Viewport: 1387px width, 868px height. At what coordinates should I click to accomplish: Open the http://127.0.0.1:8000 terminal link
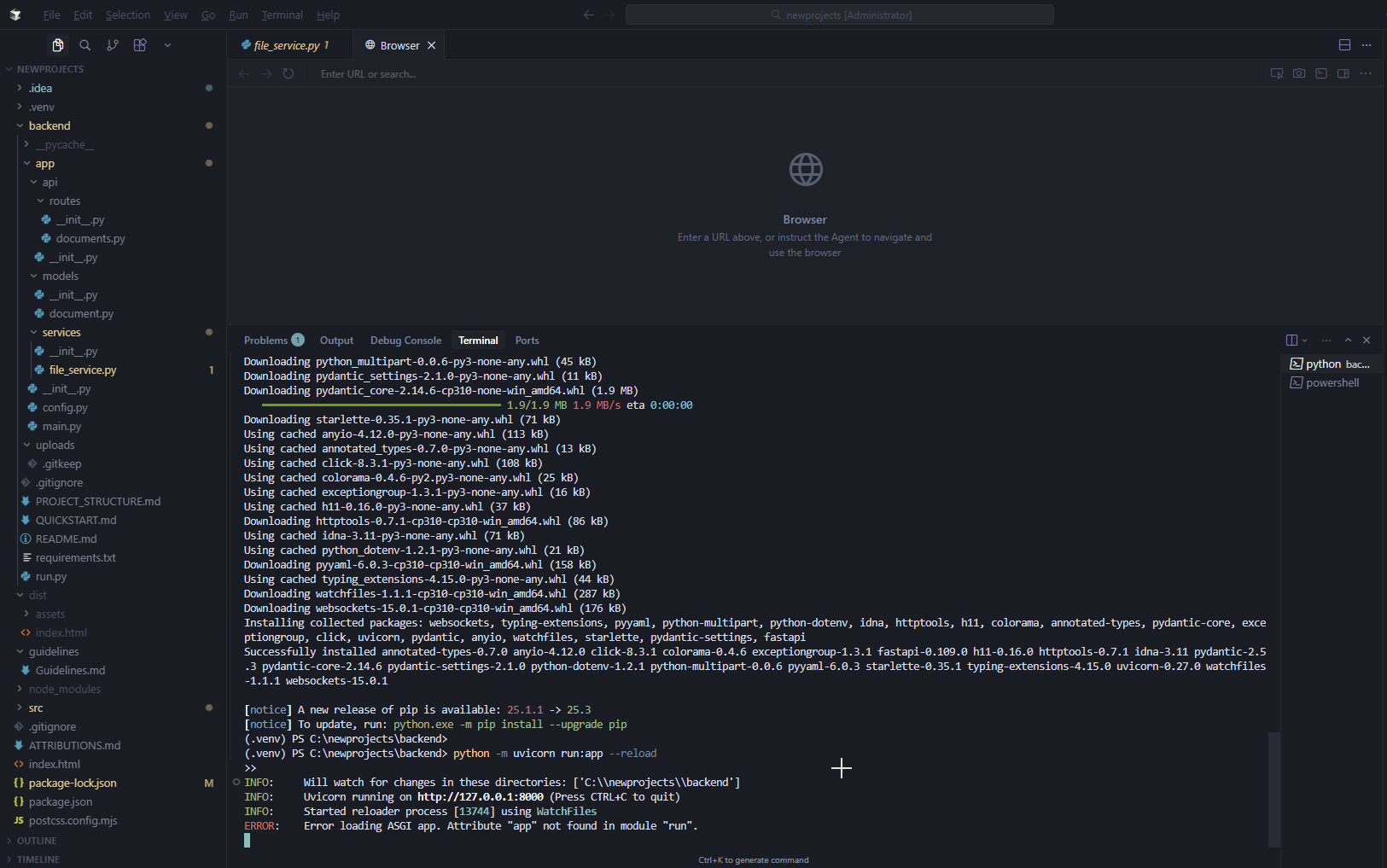(480, 797)
